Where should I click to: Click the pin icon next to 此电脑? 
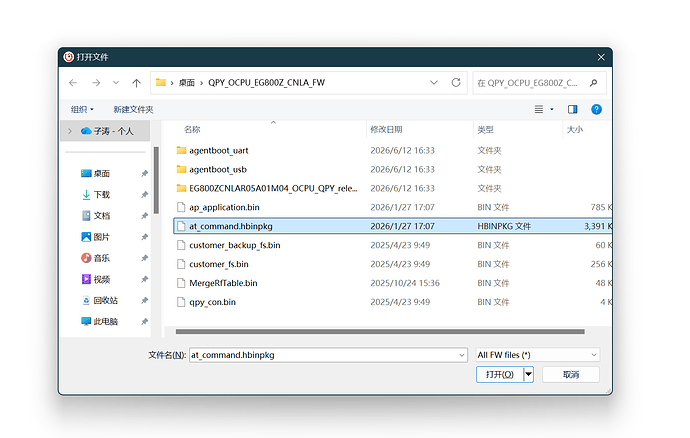click(144, 321)
